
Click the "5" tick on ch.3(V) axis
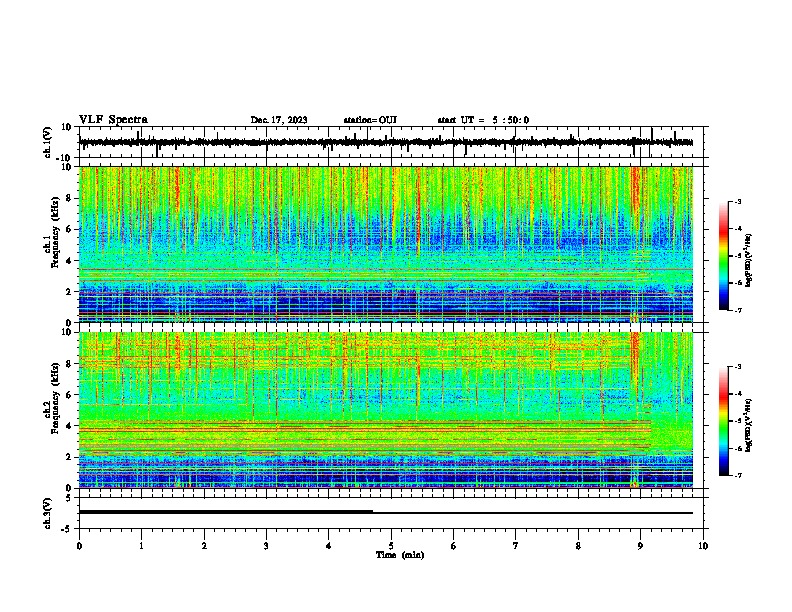tap(70, 498)
